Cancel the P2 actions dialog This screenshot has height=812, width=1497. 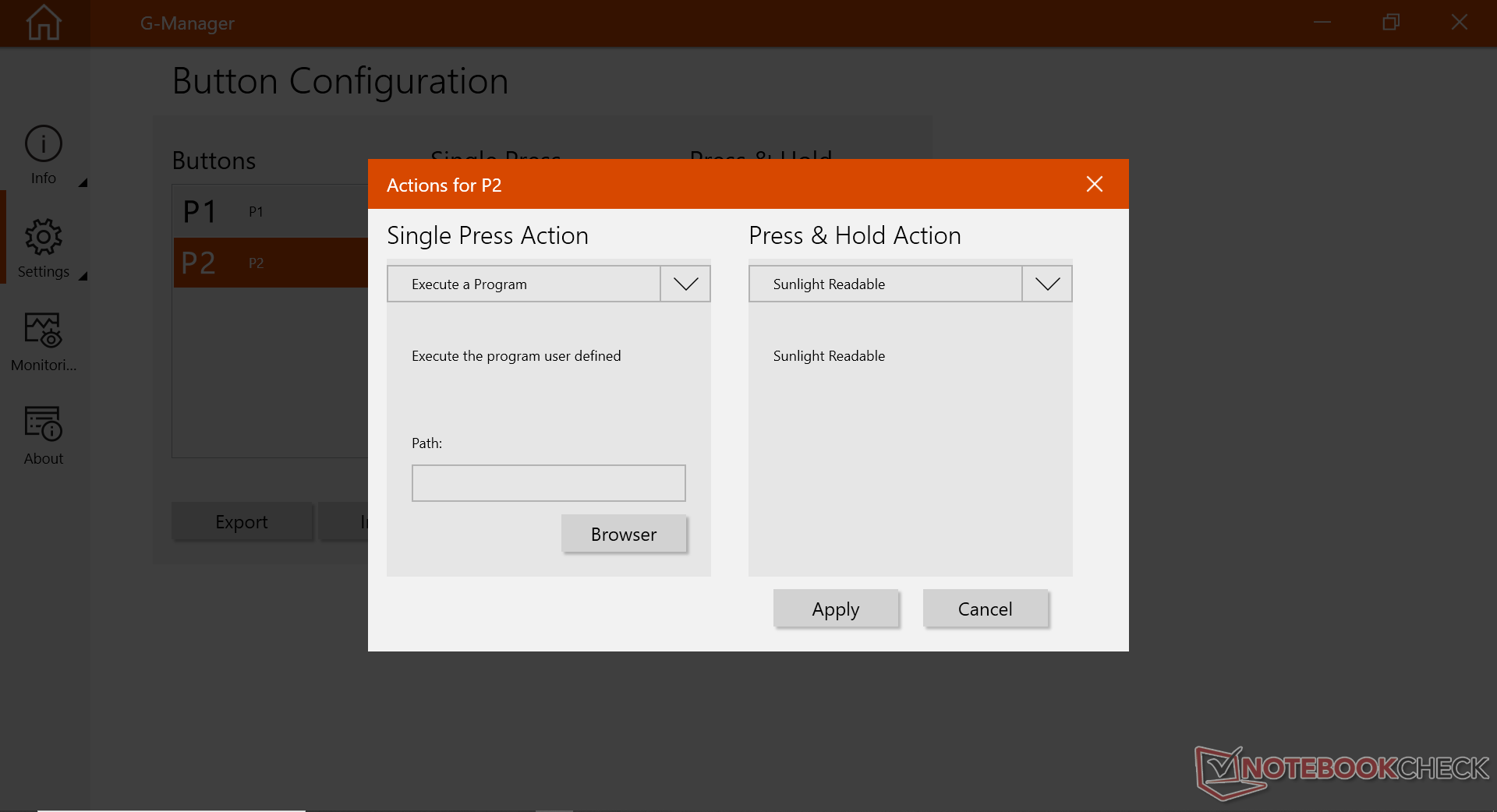[x=985, y=609]
